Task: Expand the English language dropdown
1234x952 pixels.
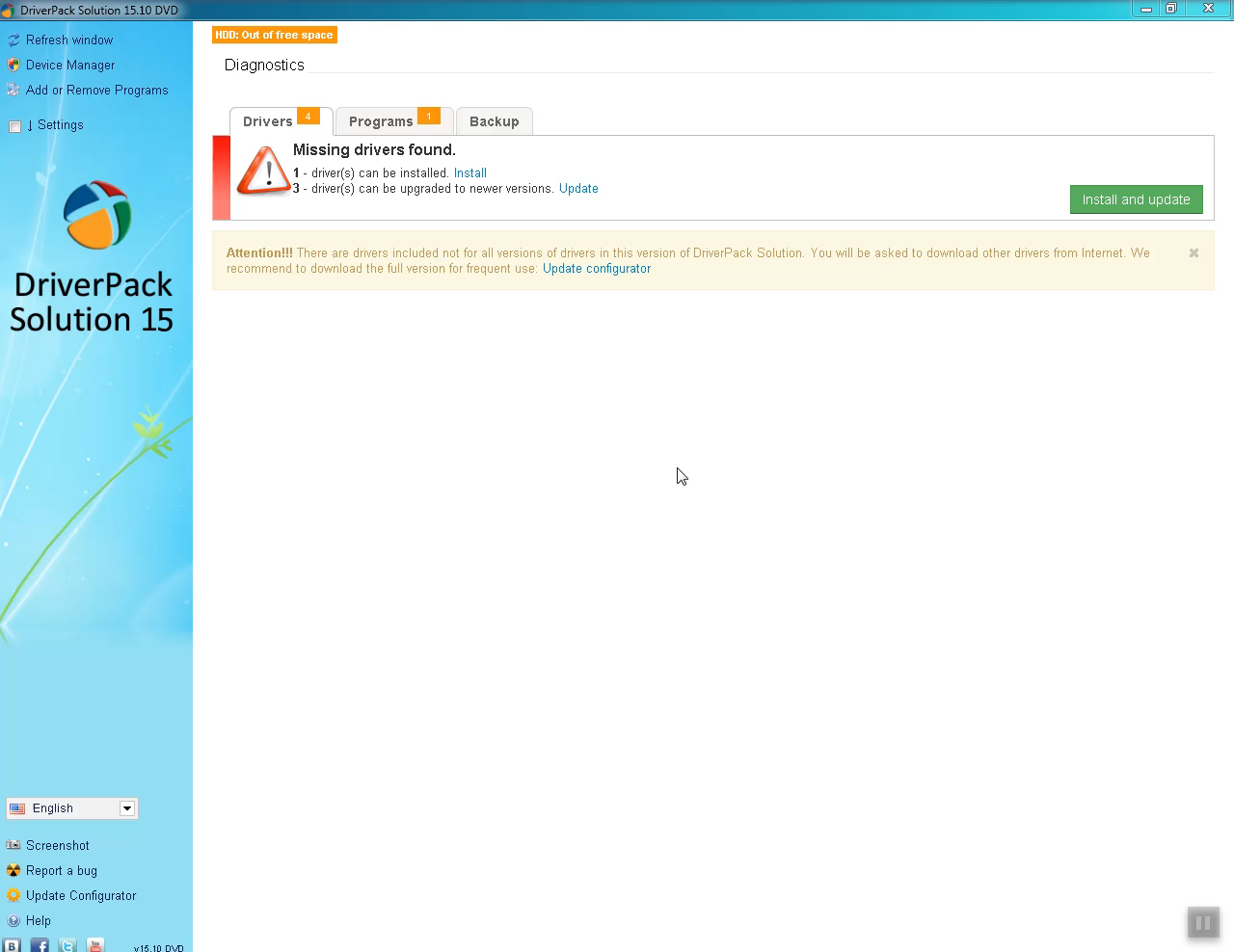Action: [126, 808]
